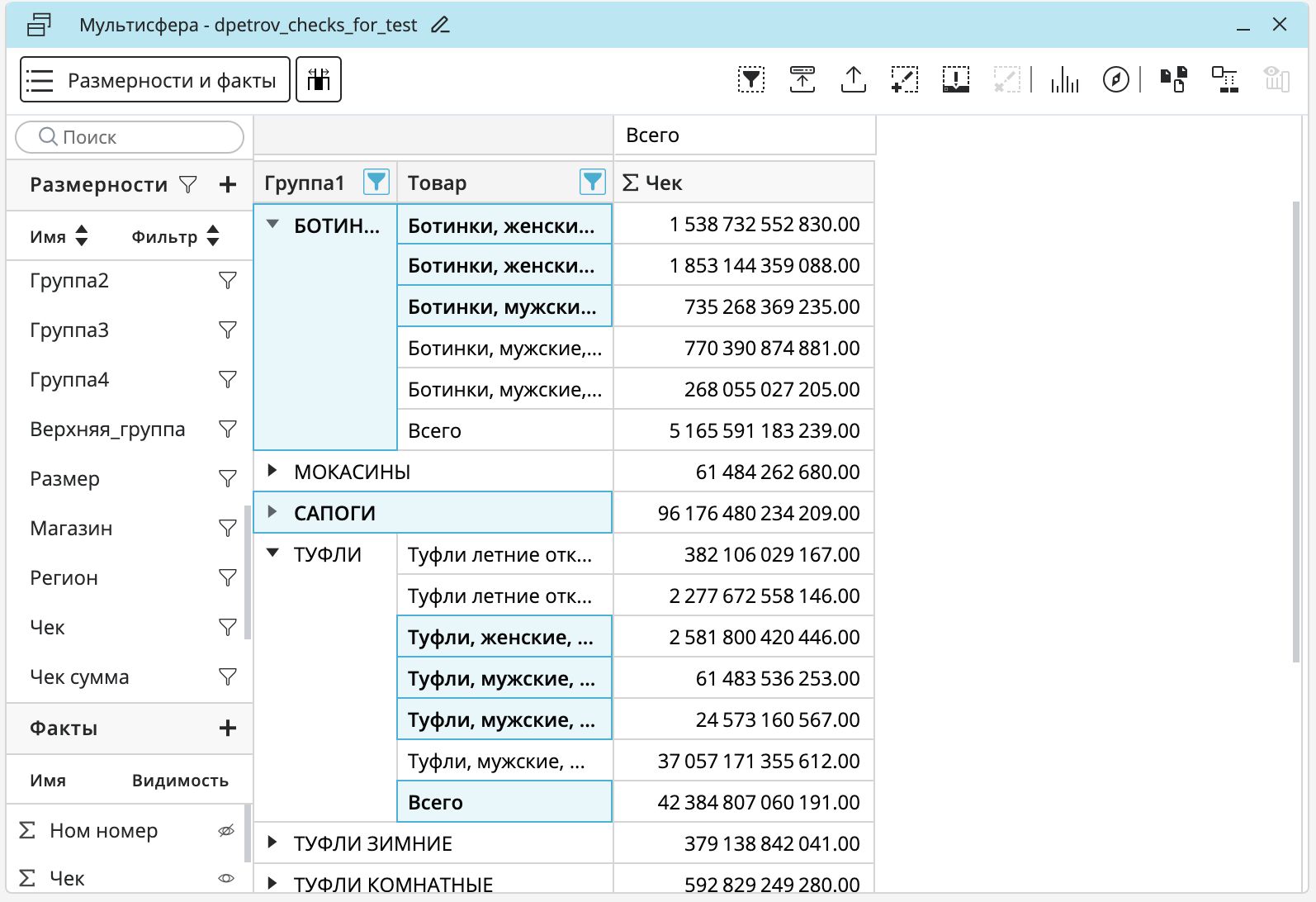Add a new fact with the plus button
1316x902 pixels.
coord(228,728)
